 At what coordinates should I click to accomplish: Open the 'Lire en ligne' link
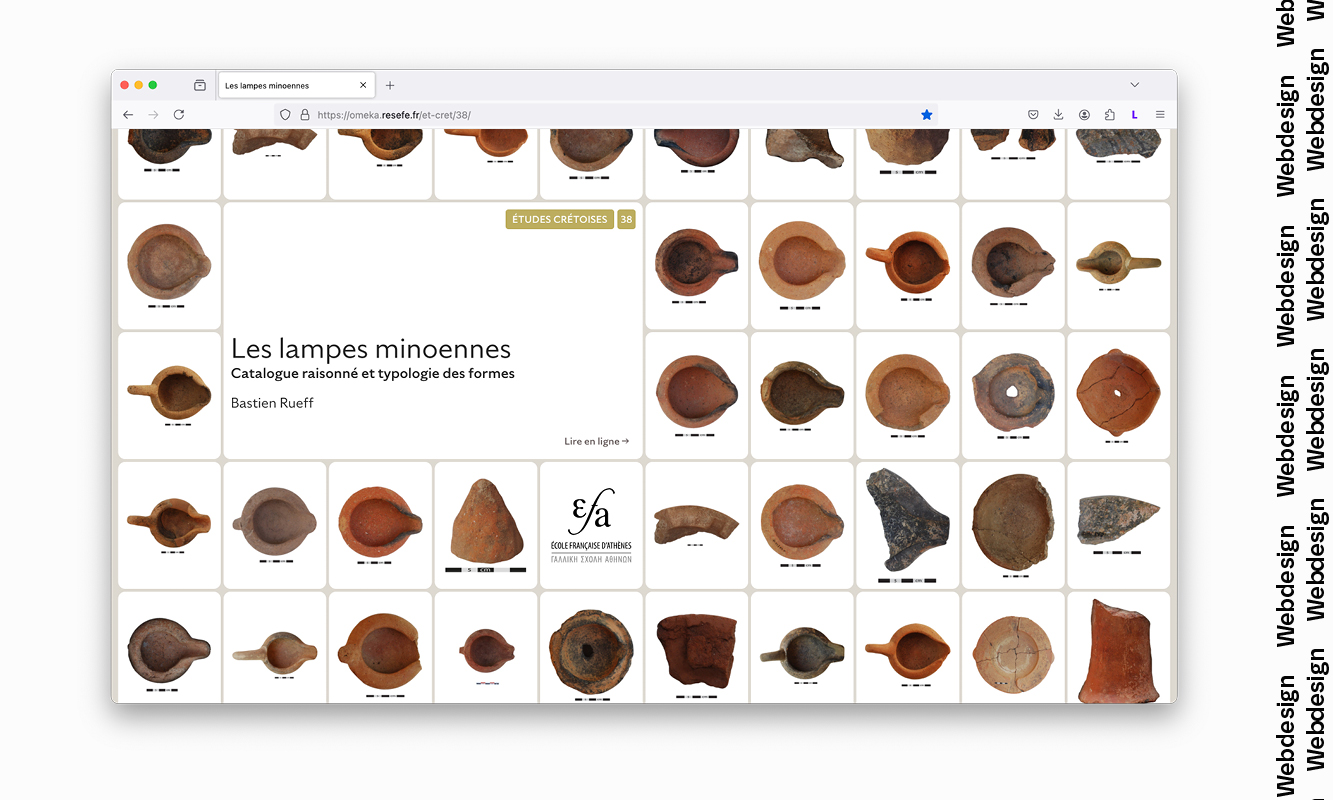click(x=597, y=441)
